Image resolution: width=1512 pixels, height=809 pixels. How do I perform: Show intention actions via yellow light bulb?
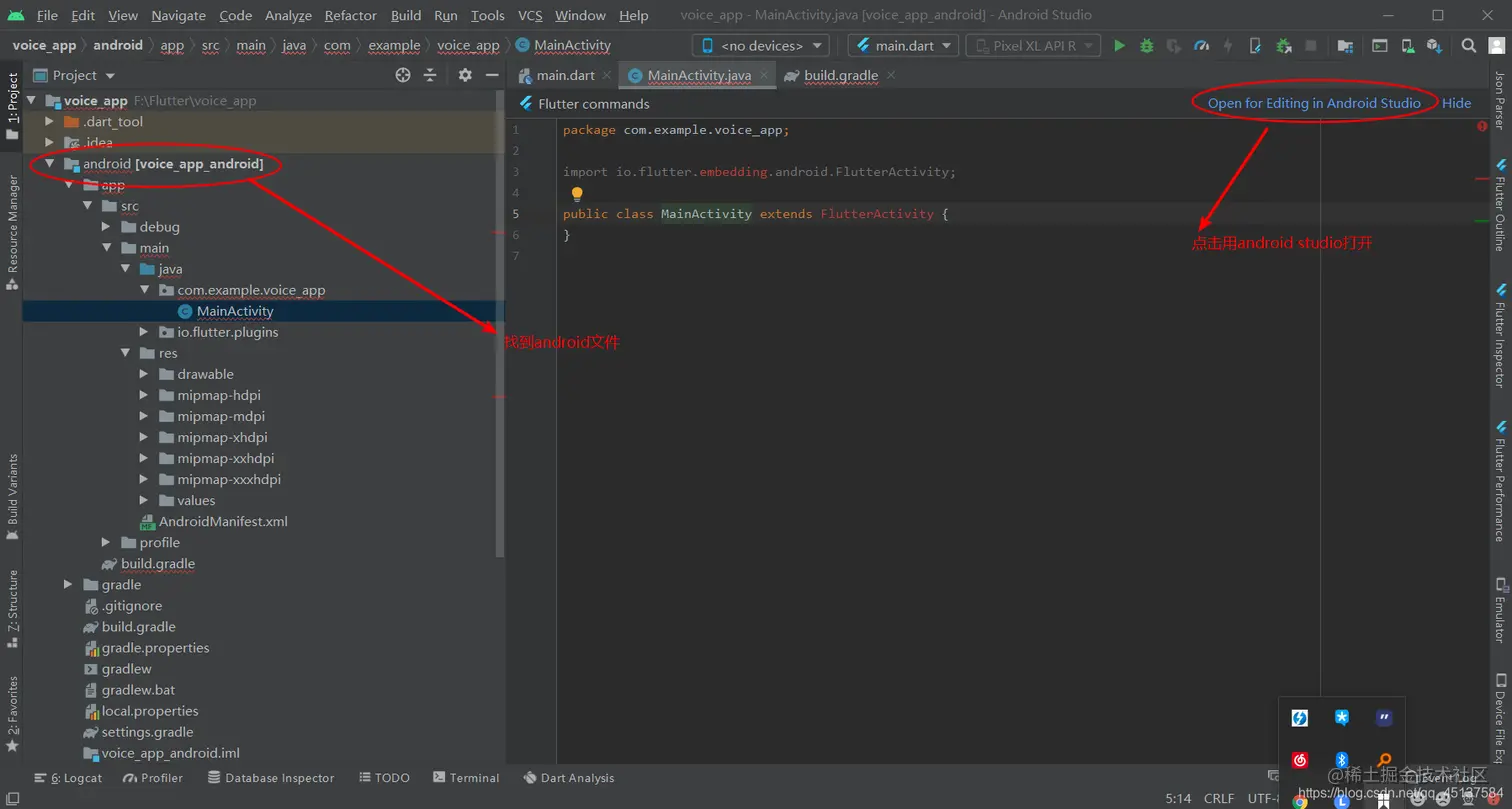pyautogui.click(x=576, y=194)
